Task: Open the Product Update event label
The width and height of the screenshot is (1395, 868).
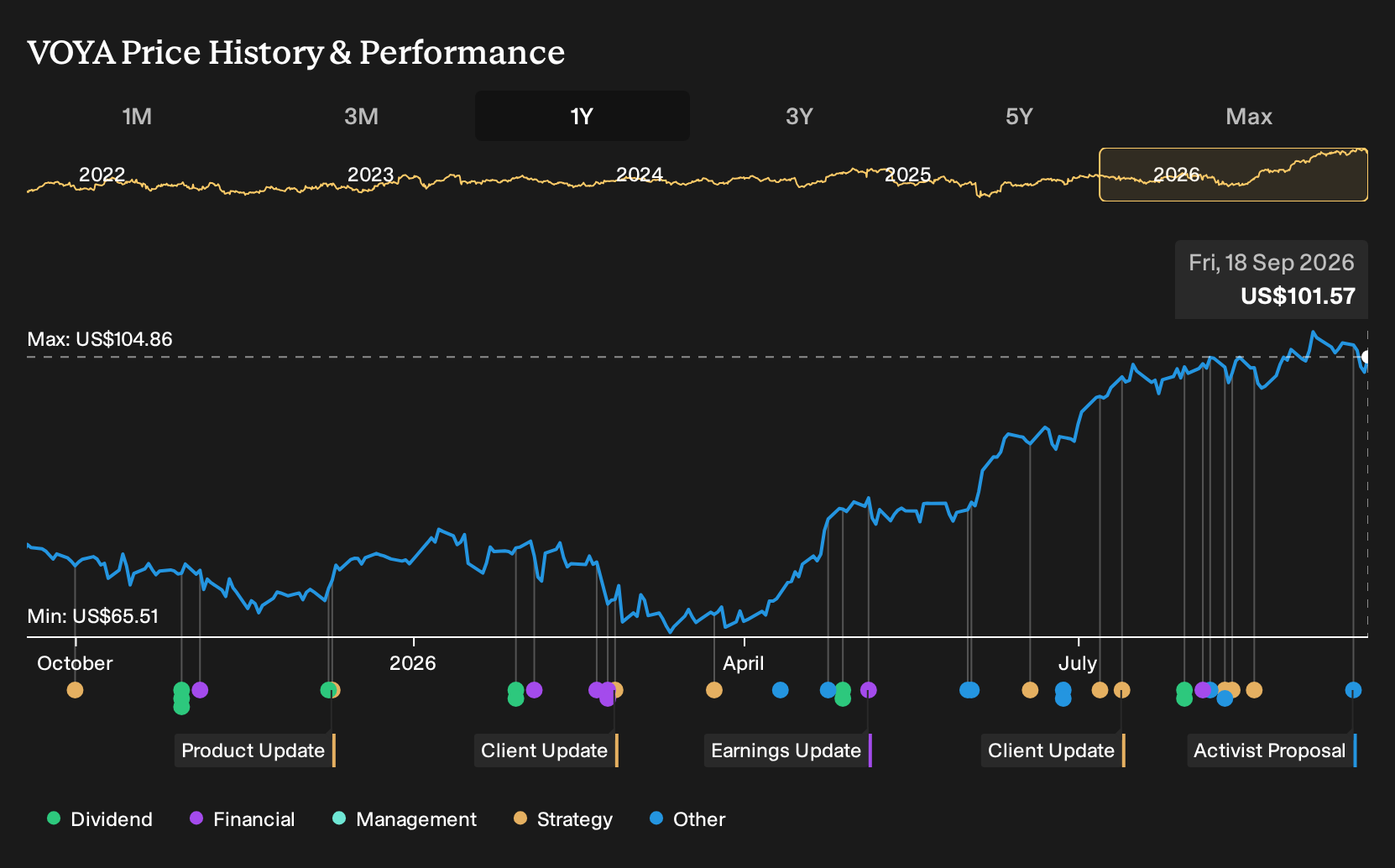Action: (x=254, y=750)
